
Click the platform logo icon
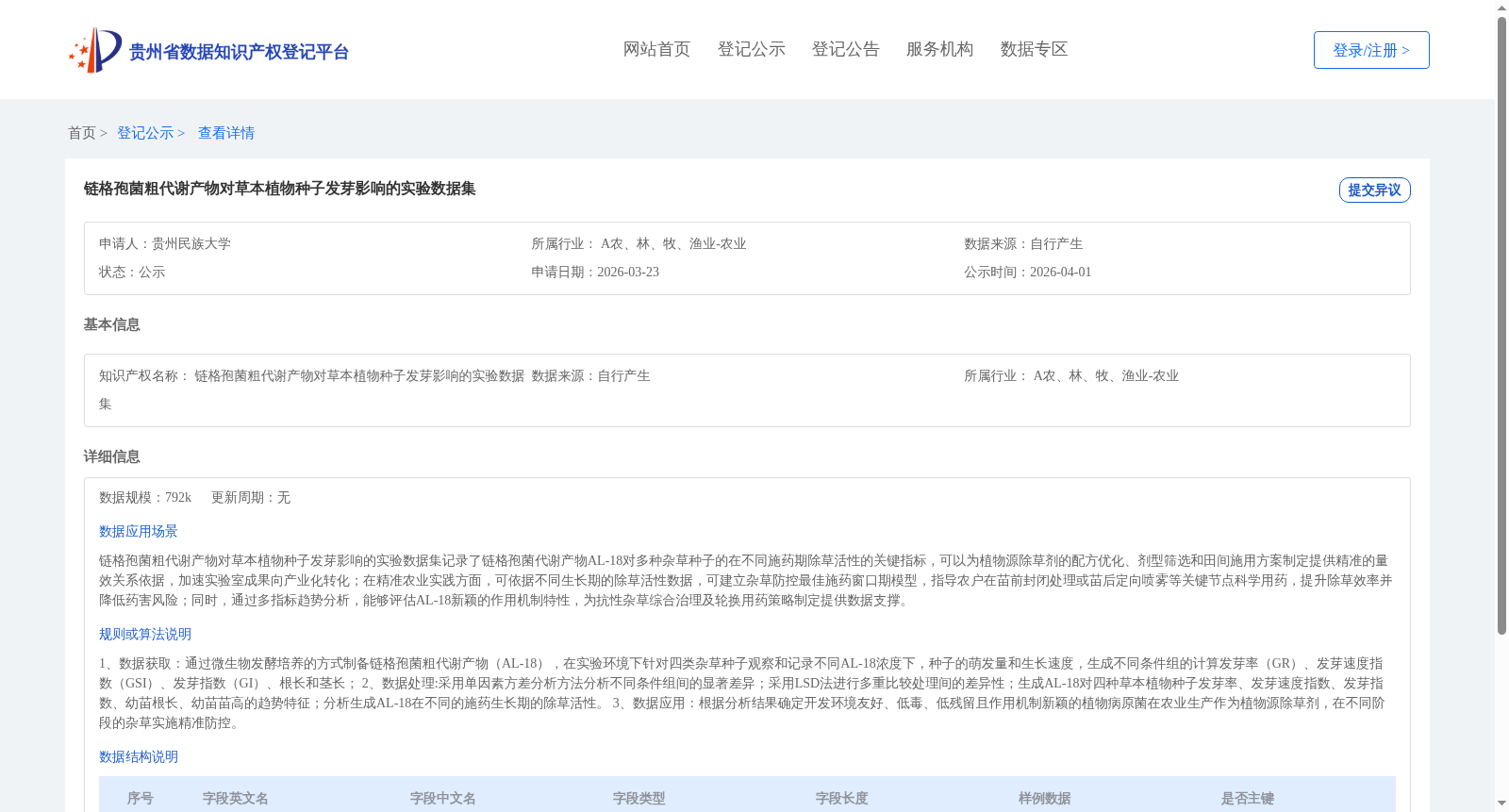tap(95, 50)
